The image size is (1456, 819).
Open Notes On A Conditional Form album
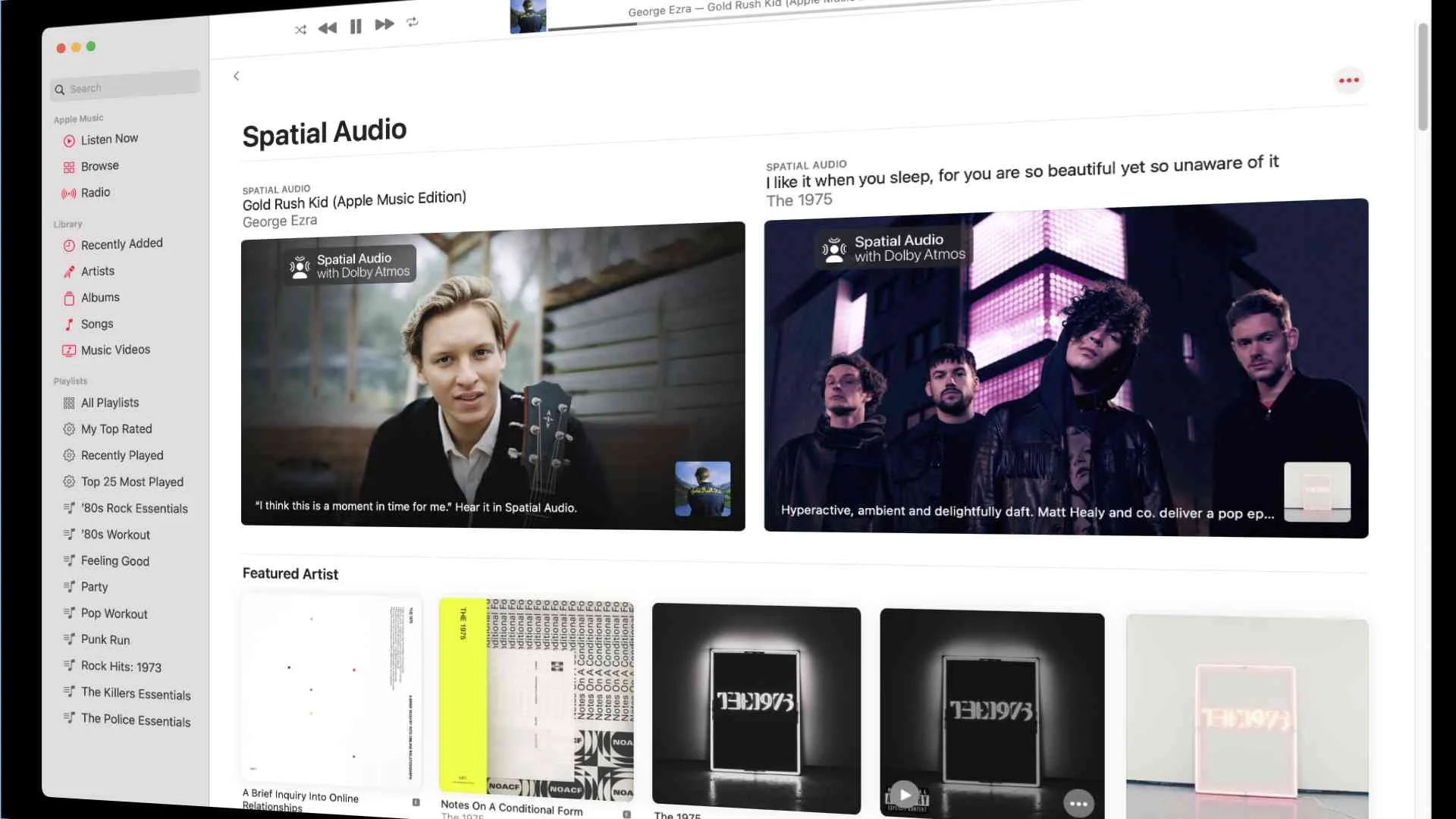pyautogui.click(x=536, y=698)
